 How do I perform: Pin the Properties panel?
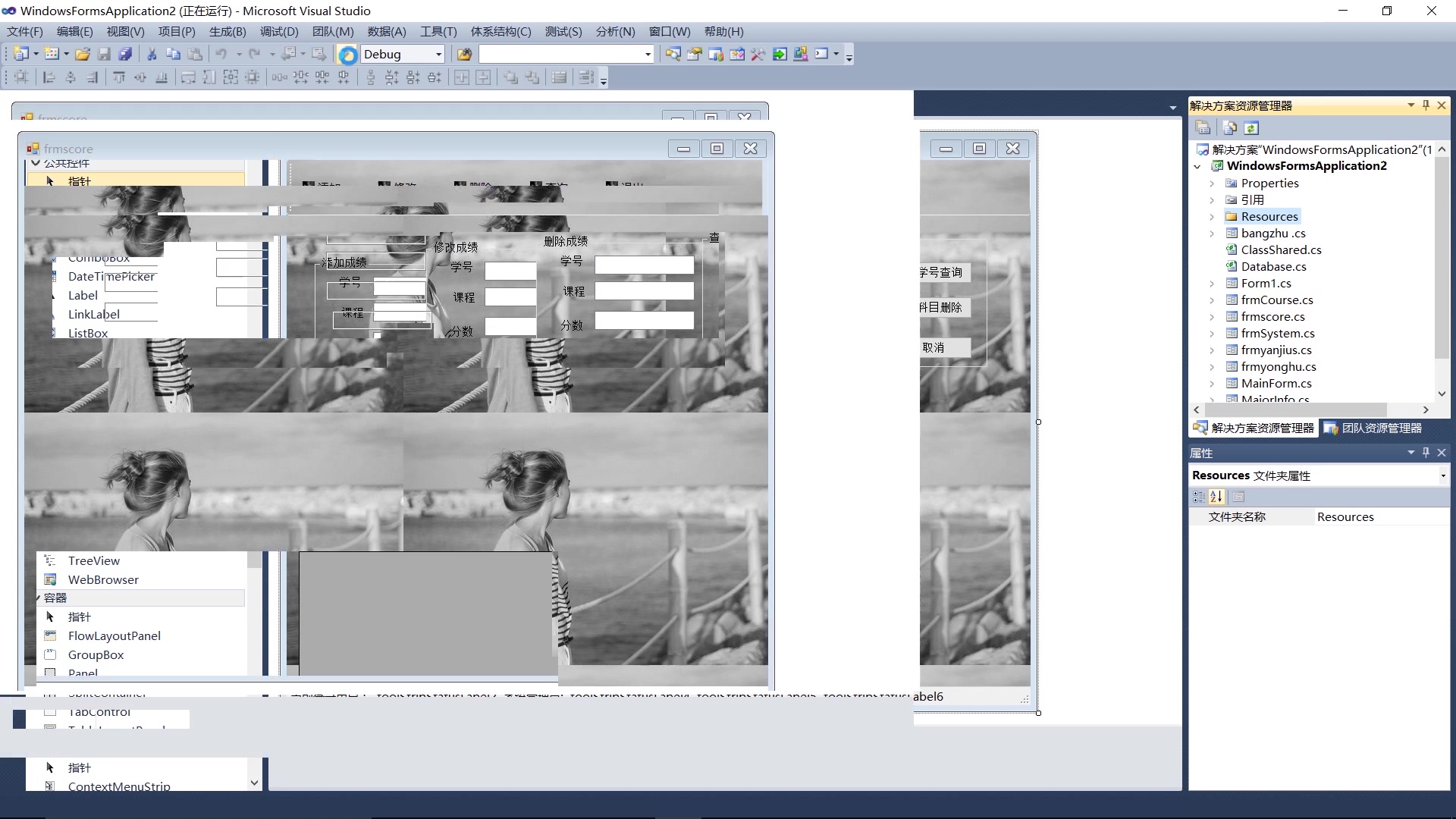pyautogui.click(x=1426, y=453)
